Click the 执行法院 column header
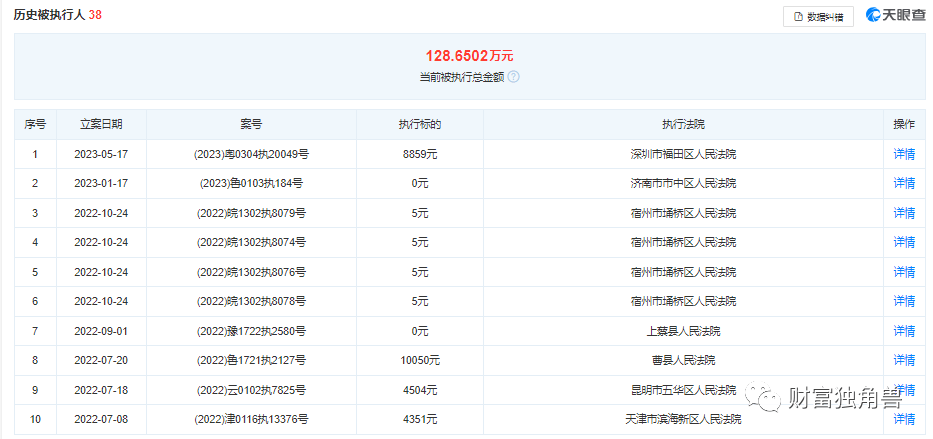 point(683,125)
